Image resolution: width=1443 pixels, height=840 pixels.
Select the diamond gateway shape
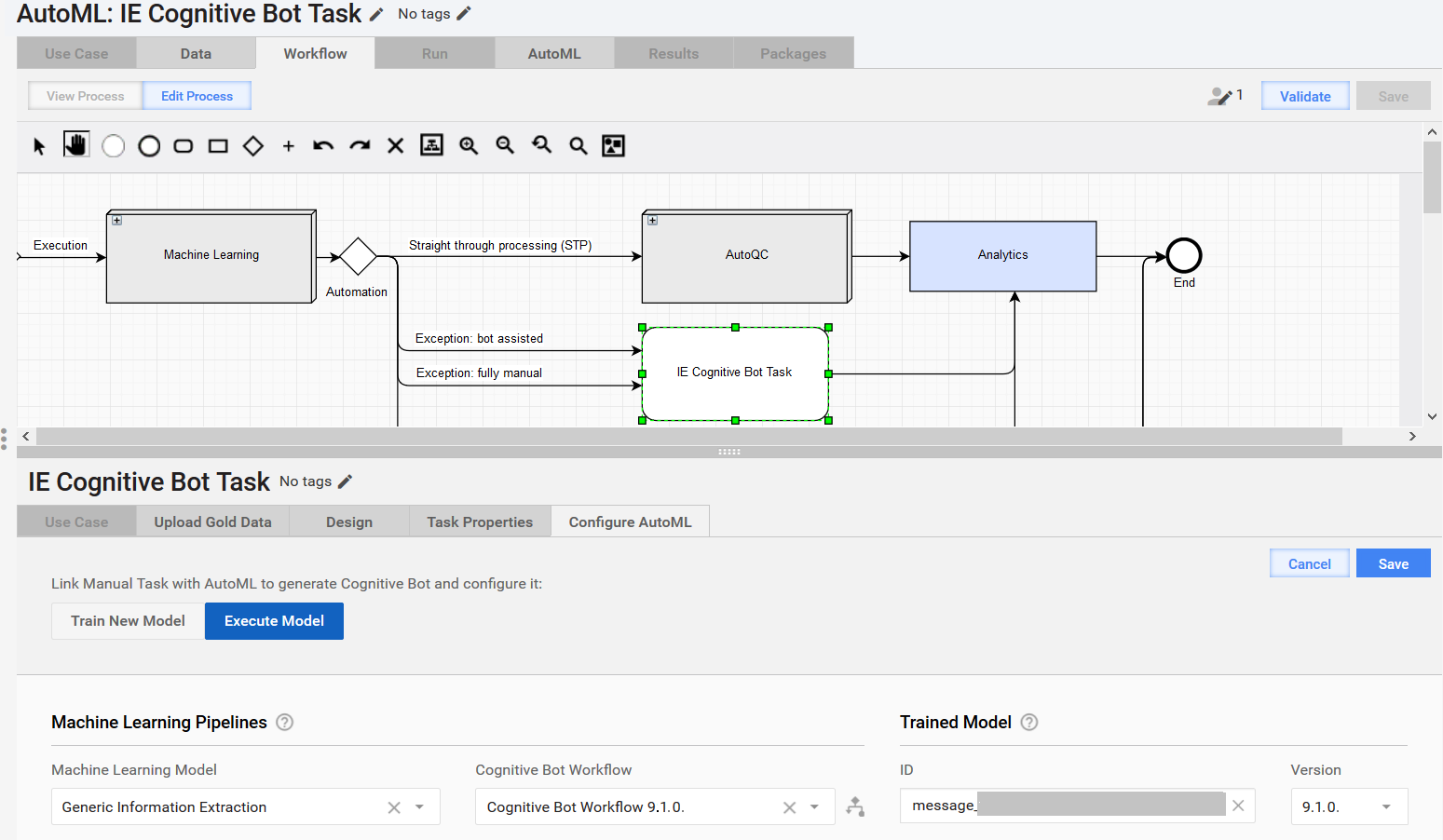[253, 146]
